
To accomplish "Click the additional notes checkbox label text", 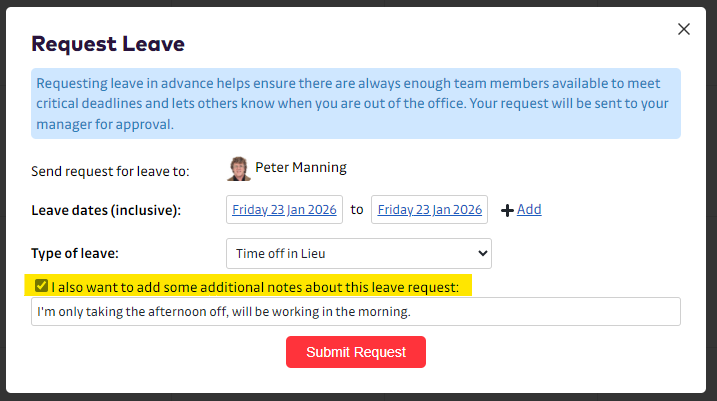I will (255, 287).
